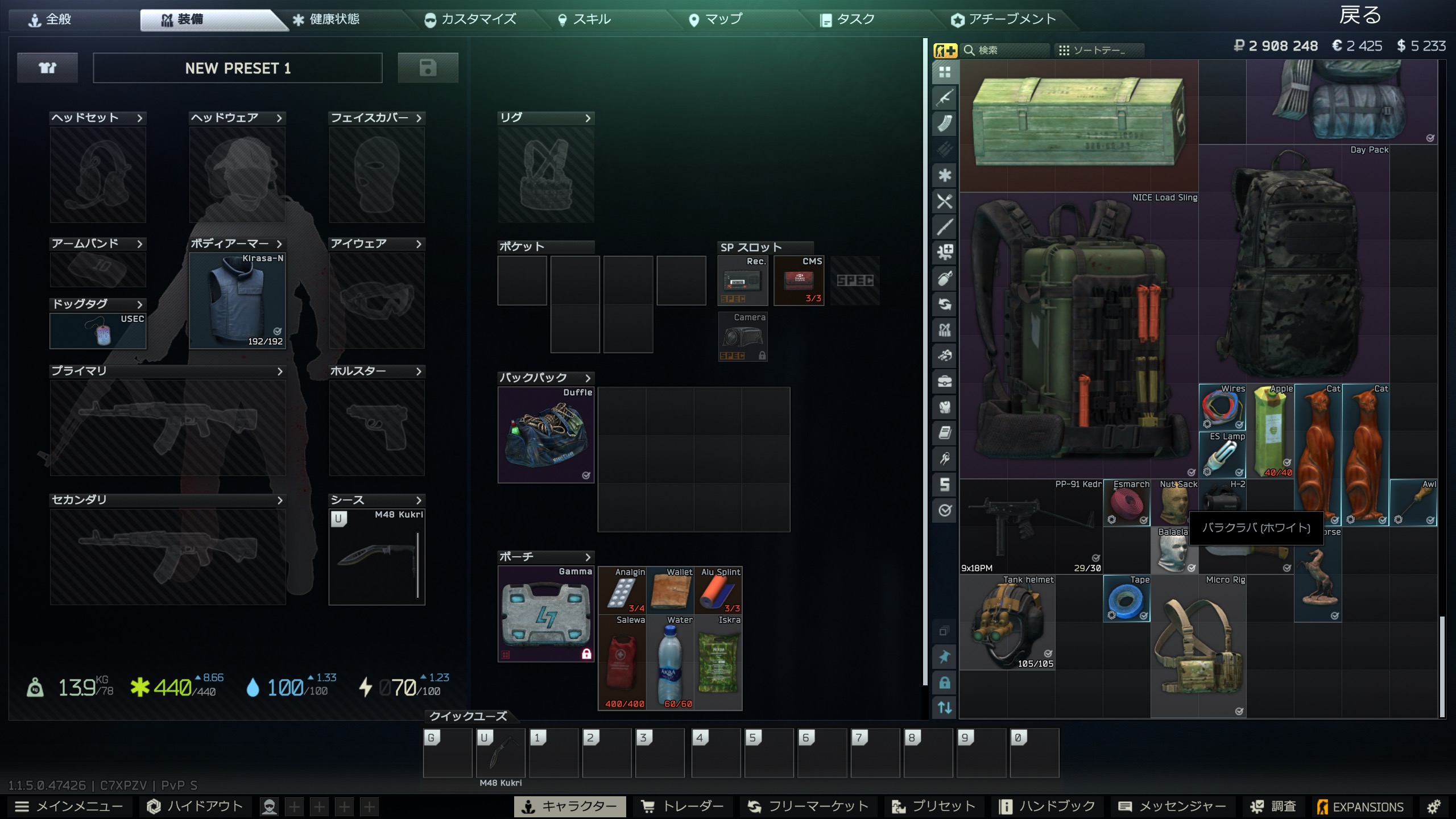Click the NEW PRESET 1 name field
Screen dimensions: 1456x819
click(x=237, y=68)
